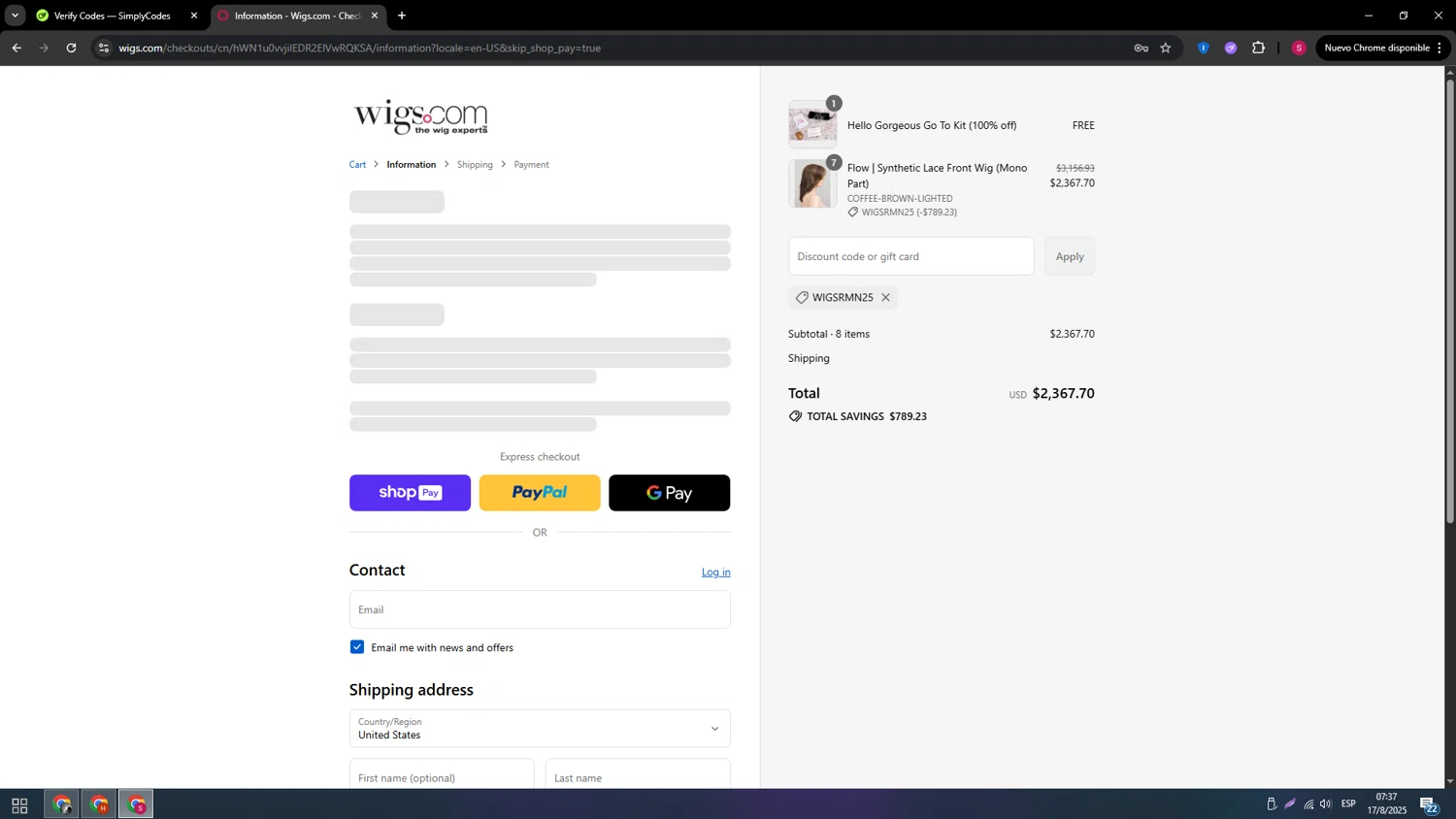Open the taskbar clock and date
The image size is (1456, 819).
1386,803
